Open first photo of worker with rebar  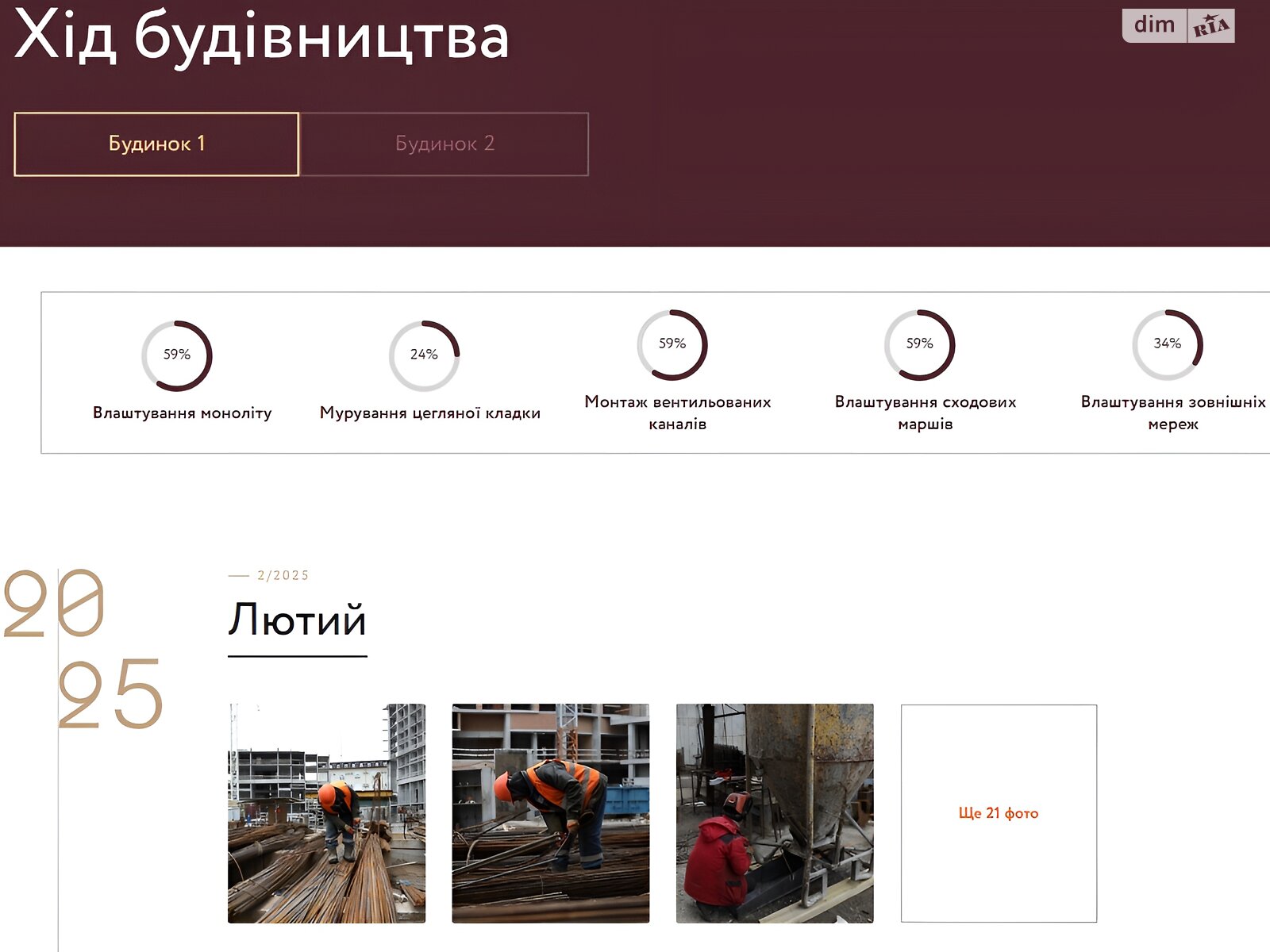pyautogui.click(x=326, y=813)
